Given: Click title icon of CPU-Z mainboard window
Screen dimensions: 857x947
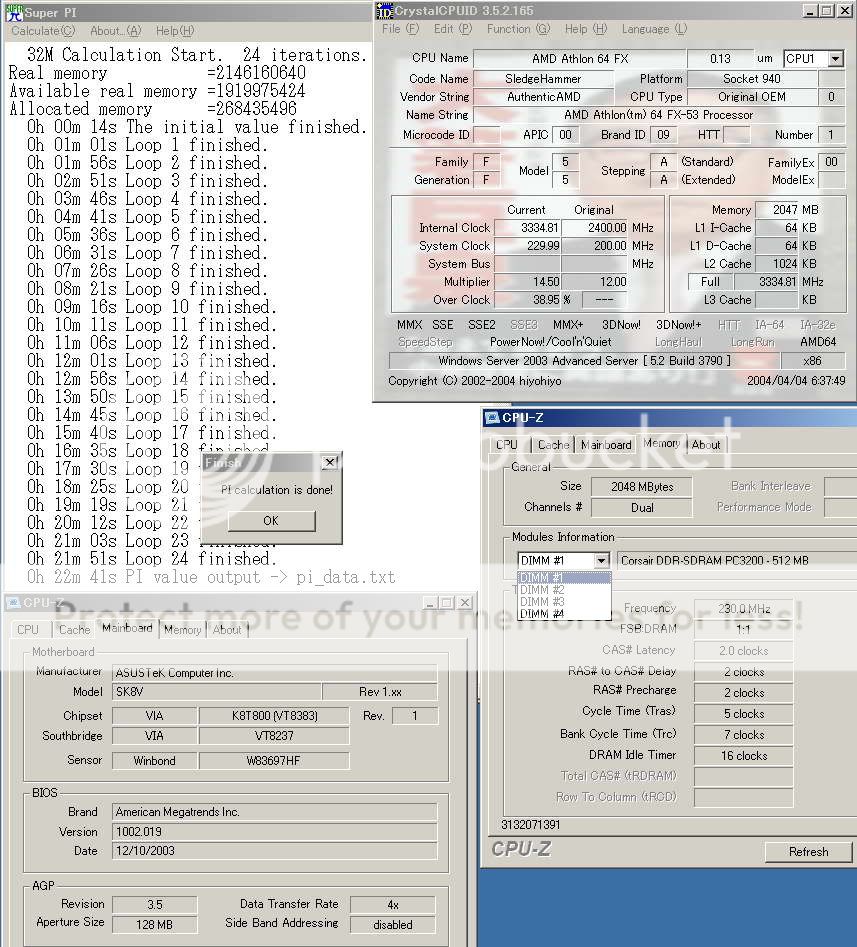Looking at the screenshot, I should click(12, 603).
